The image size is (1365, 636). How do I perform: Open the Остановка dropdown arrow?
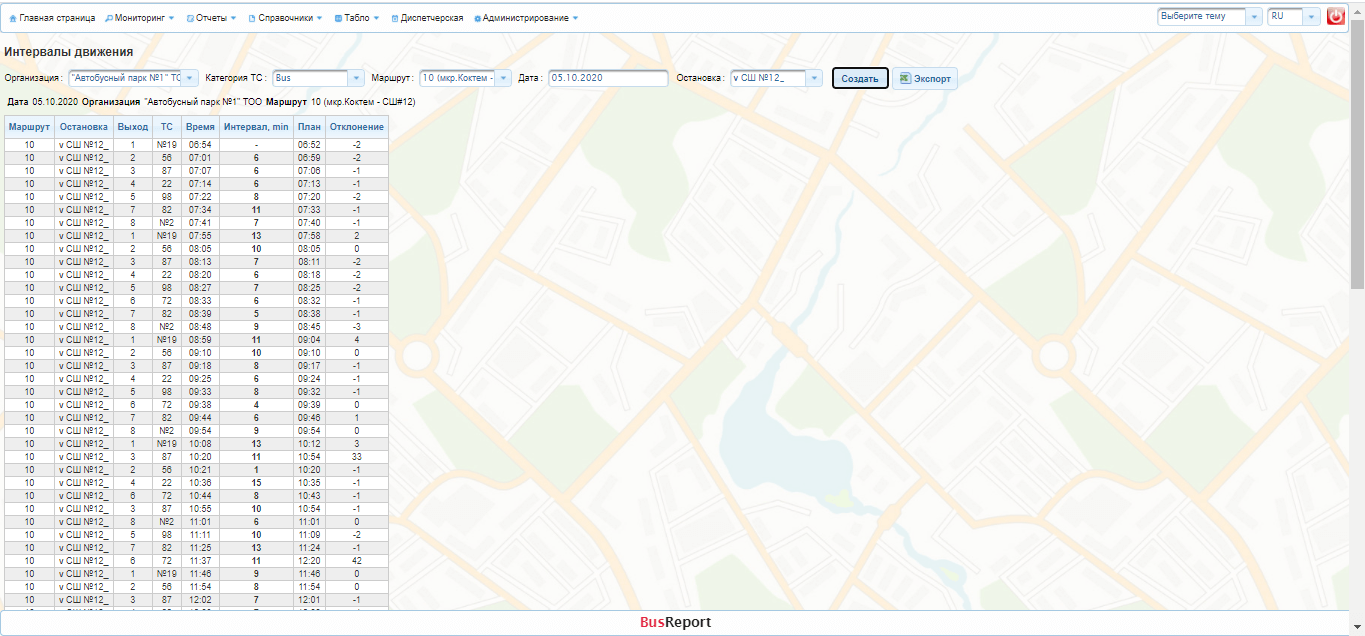[x=814, y=78]
